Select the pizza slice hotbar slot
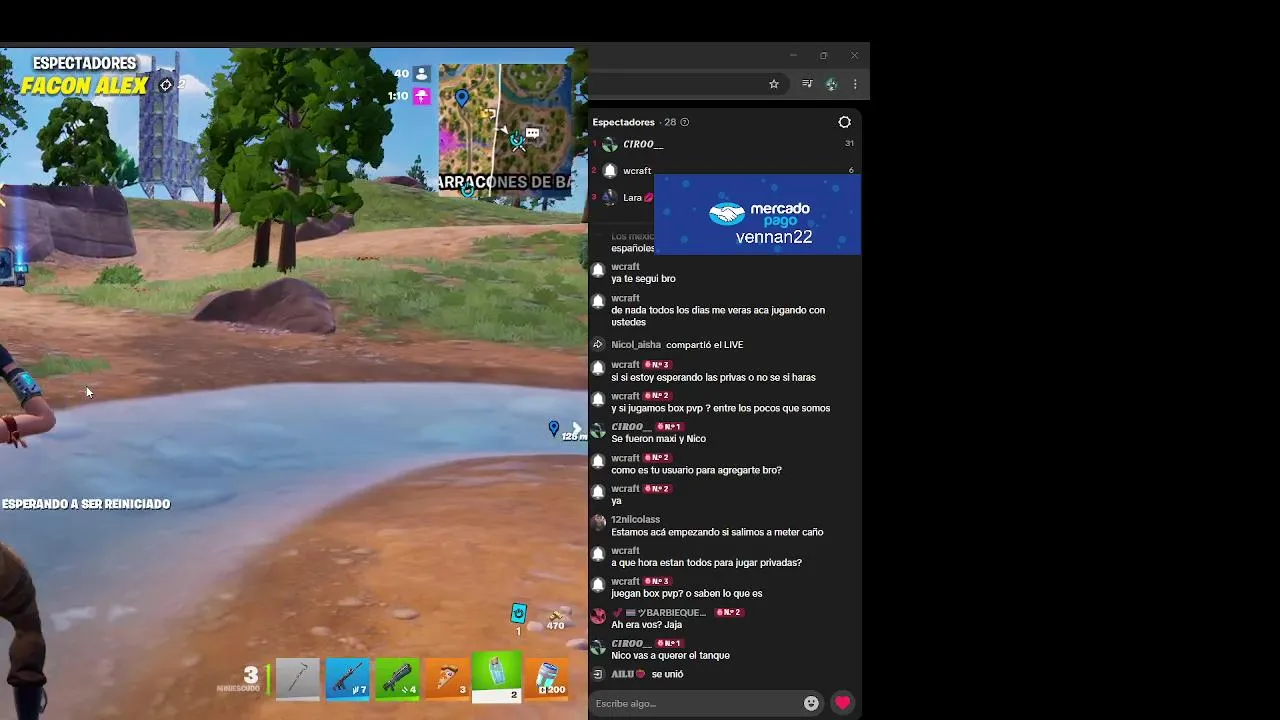This screenshot has height=720, width=1280. point(447,679)
